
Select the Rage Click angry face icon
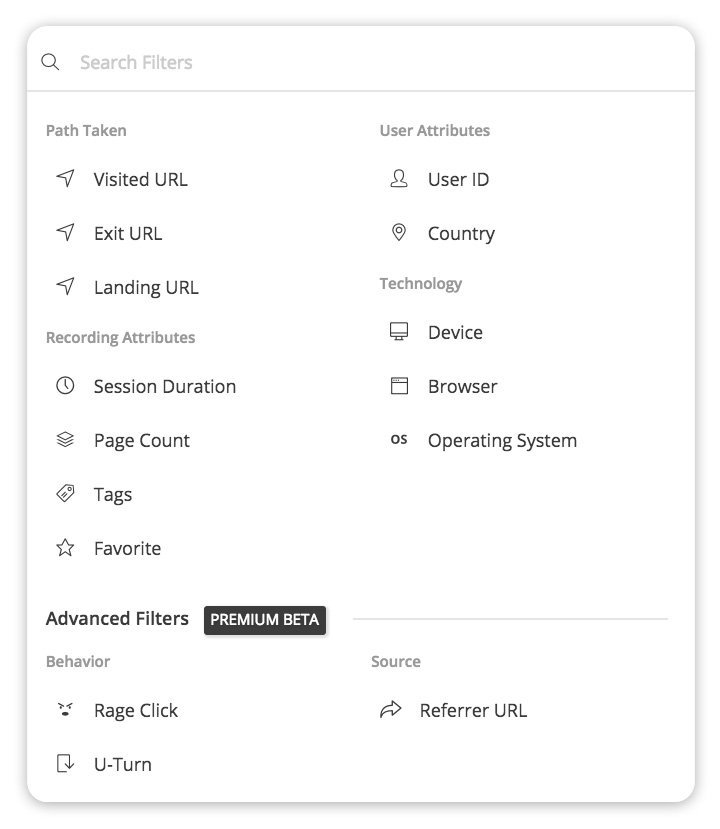click(65, 710)
